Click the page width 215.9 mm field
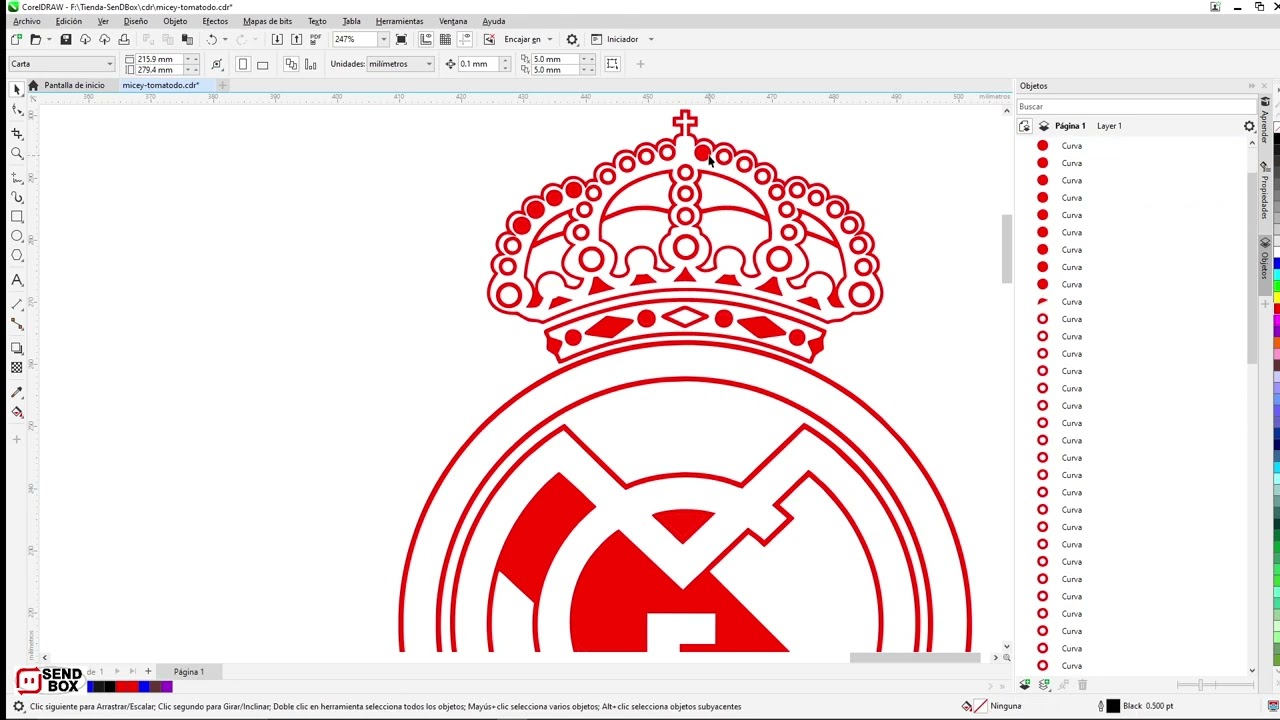The height and width of the screenshot is (720, 1280). pyautogui.click(x=161, y=59)
